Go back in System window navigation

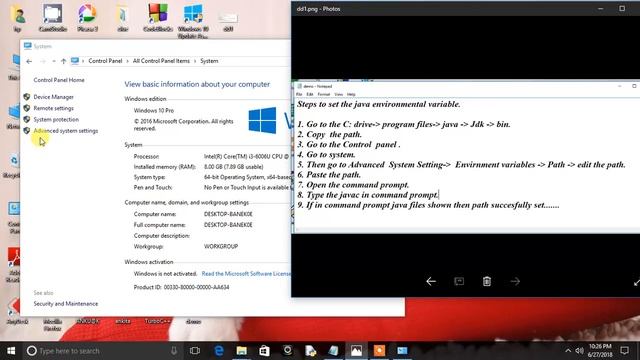pos(29,61)
